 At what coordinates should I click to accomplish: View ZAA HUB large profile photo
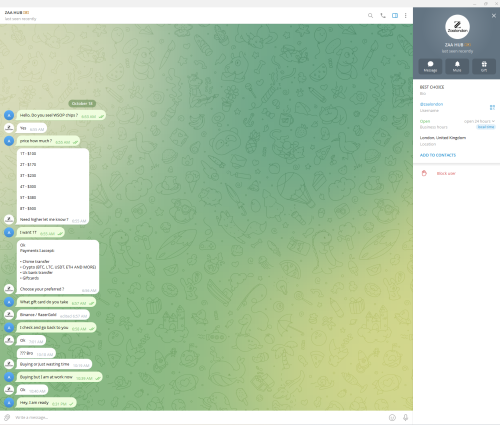pos(457,27)
